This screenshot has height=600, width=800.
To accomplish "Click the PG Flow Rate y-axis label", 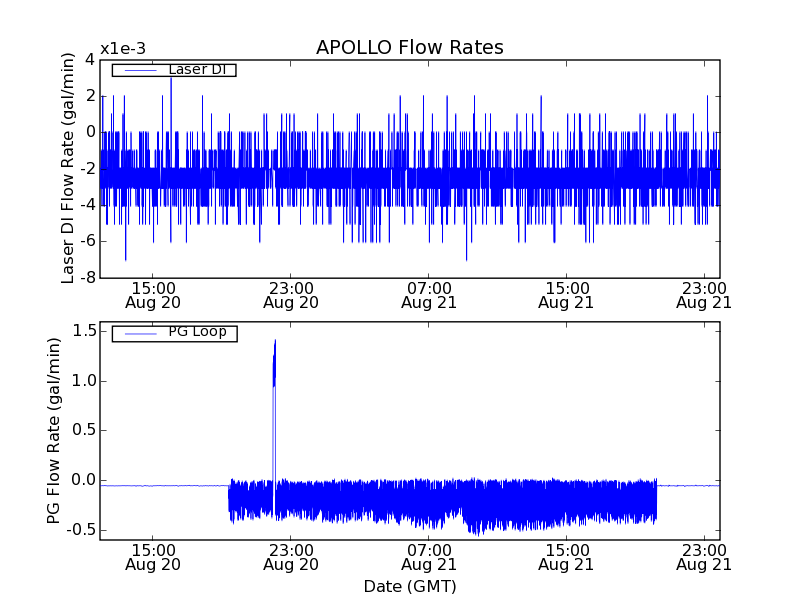I will pos(54,430).
